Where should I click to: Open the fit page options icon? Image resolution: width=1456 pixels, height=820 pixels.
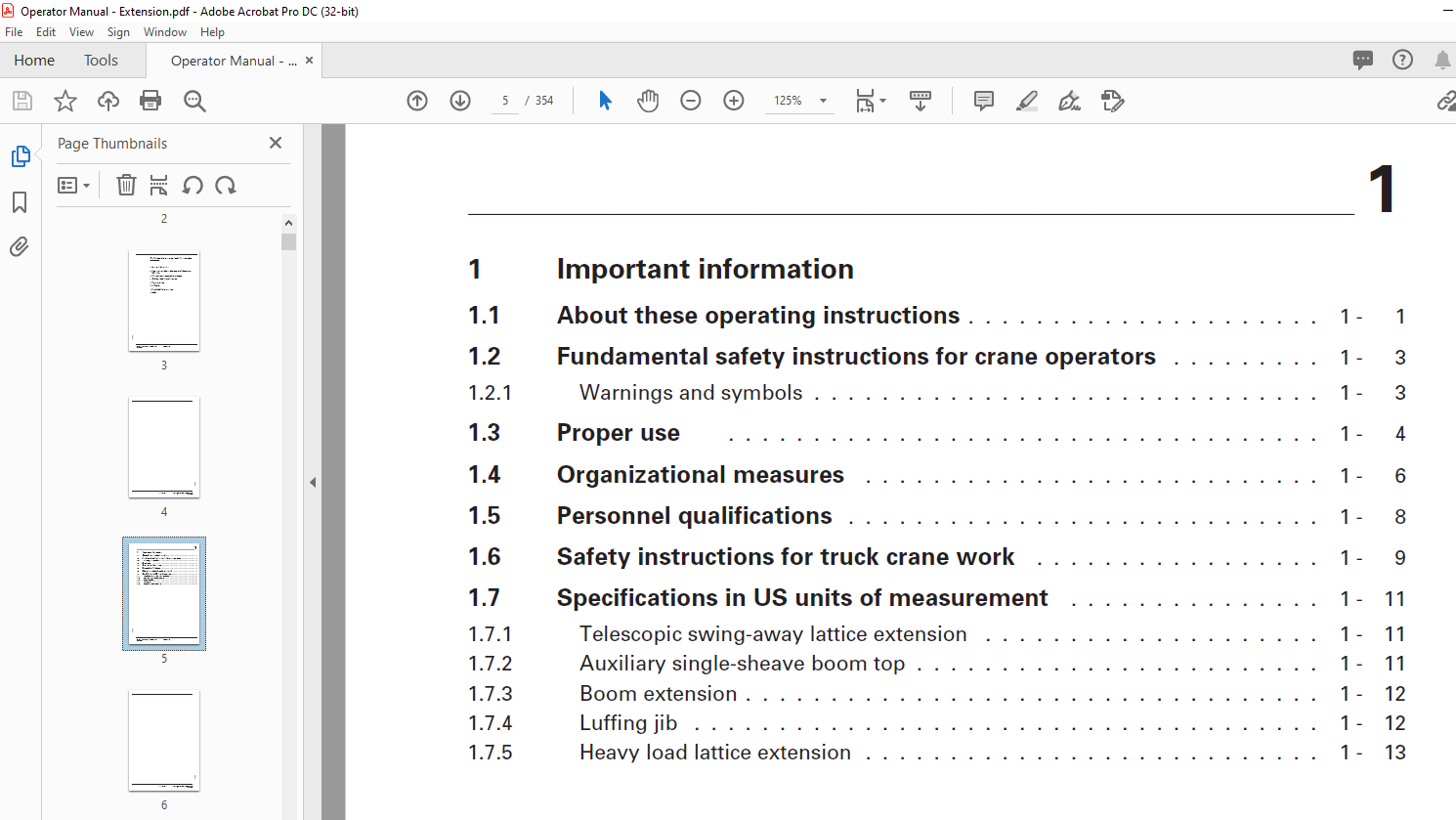870,101
